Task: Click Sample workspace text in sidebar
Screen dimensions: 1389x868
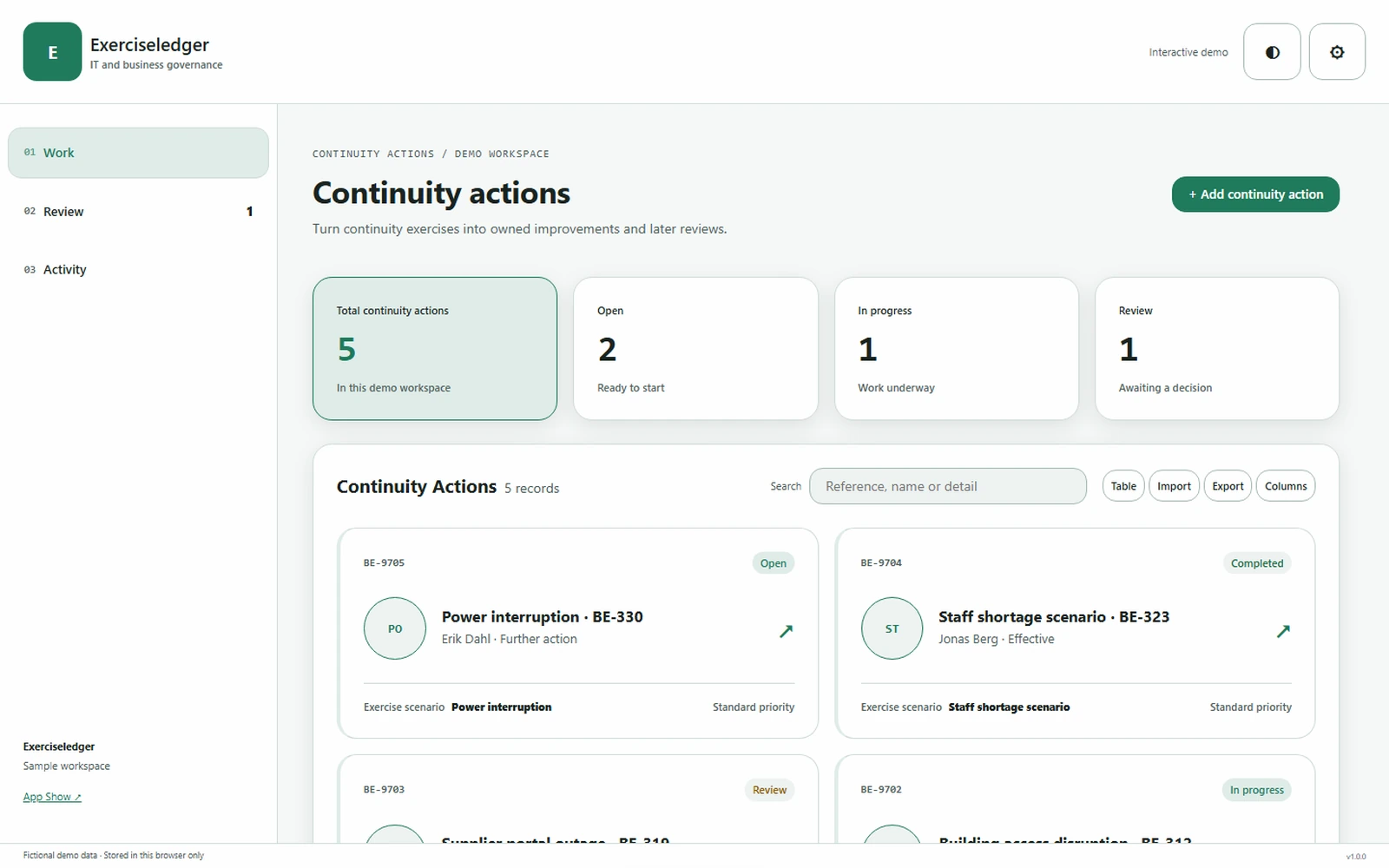Action: (x=67, y=766)
